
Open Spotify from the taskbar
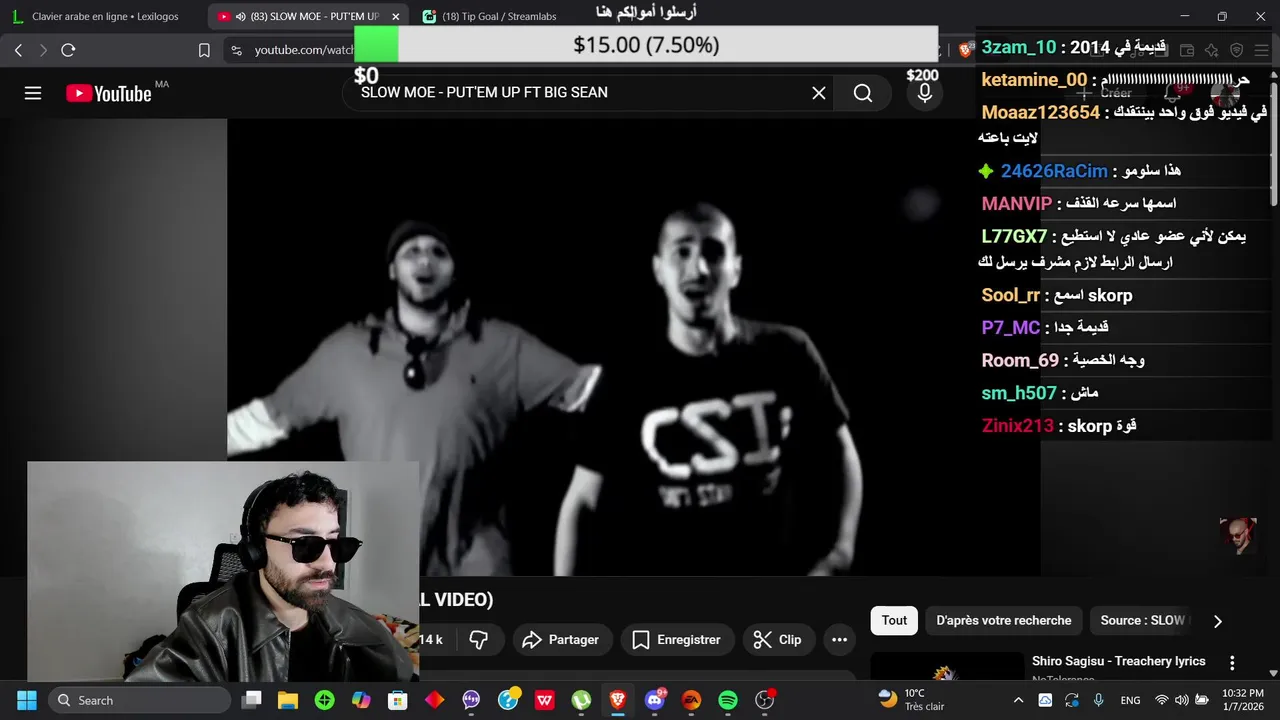pos(728,700)
